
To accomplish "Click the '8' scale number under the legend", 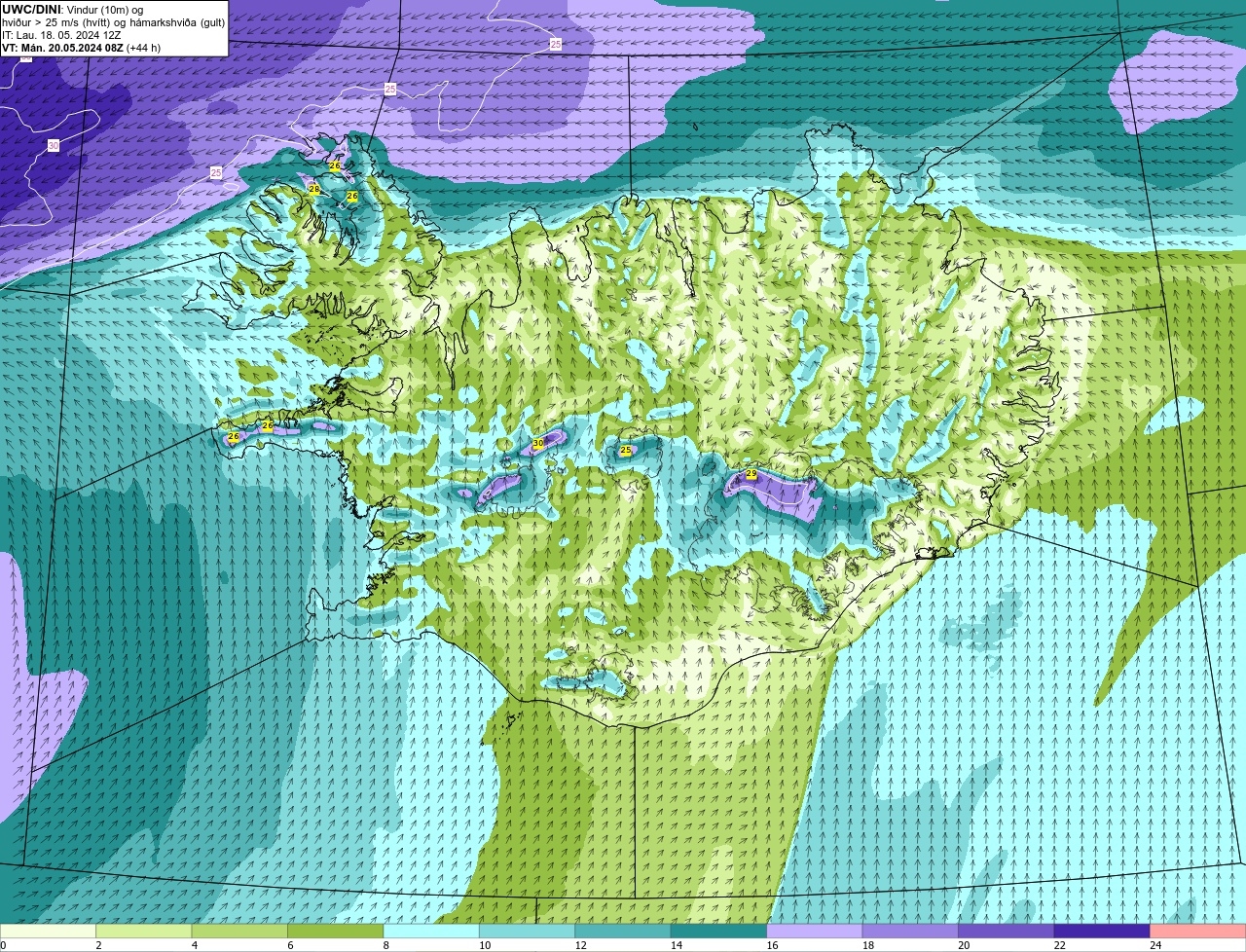I will pyautogui.click(x=385, y=945).
